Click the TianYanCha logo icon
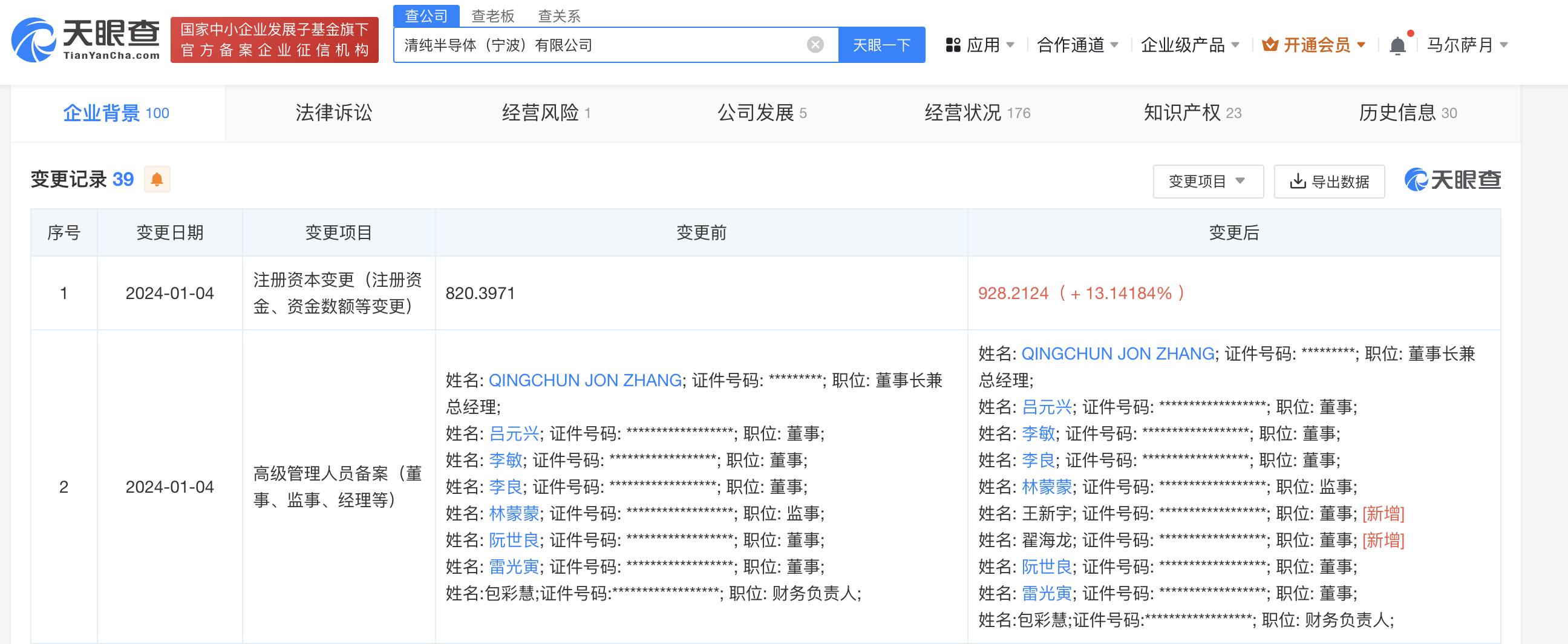 pos(34,40)
